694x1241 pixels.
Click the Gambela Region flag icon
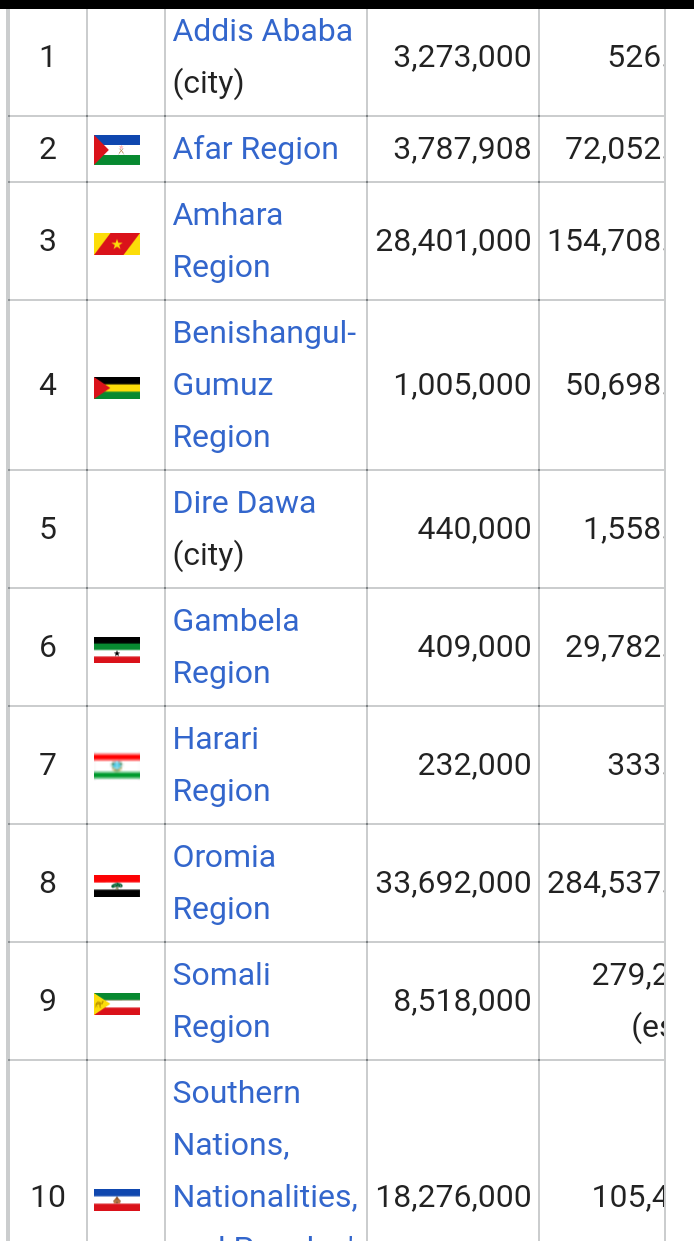point(117,648)
